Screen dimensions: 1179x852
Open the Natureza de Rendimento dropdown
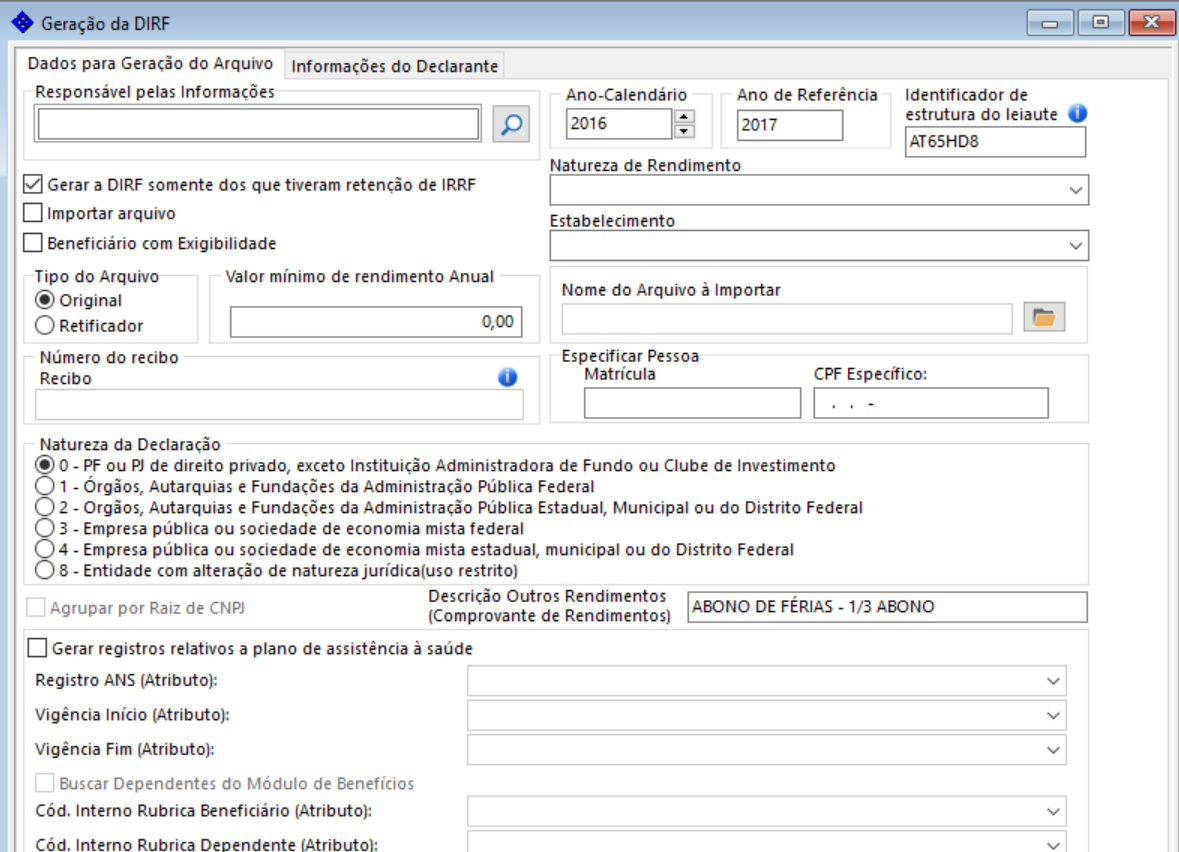tap(1075, 190)
